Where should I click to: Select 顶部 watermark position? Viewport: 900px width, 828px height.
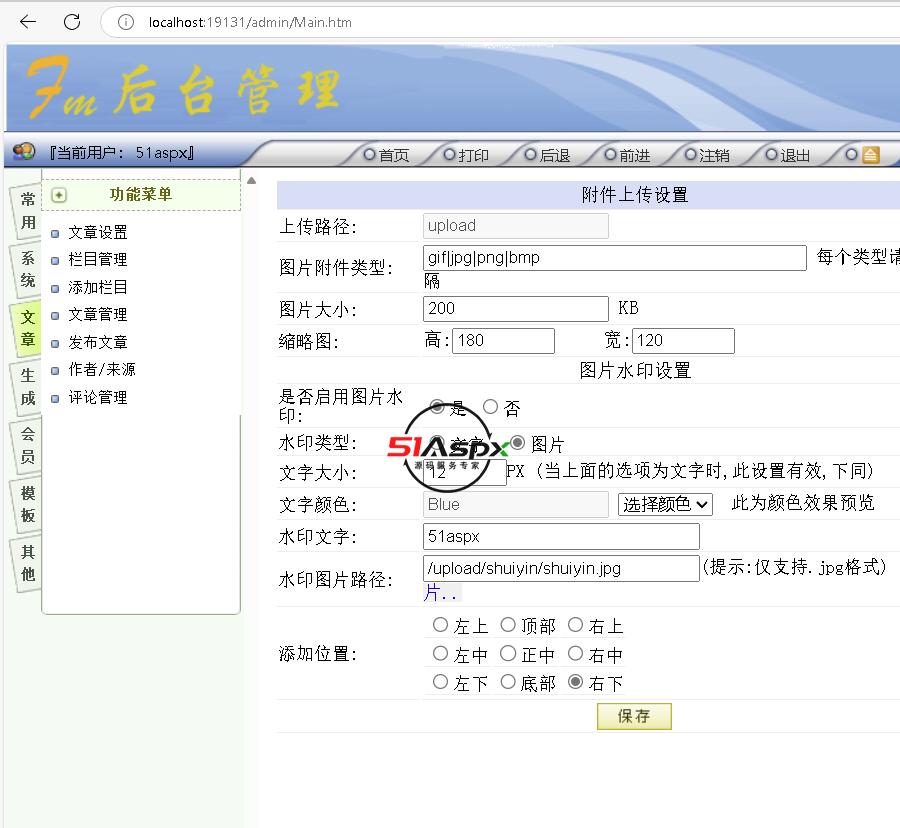508,625
